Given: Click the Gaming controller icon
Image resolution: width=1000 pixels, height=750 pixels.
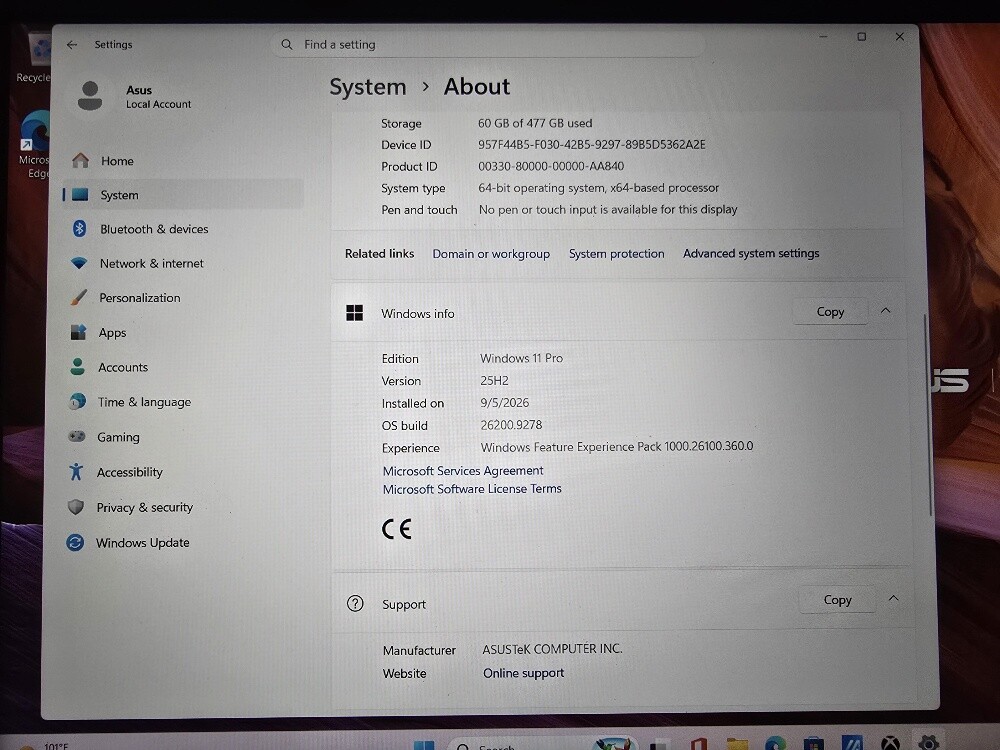Looking at the screenshot, I should [x=77, y=436].
